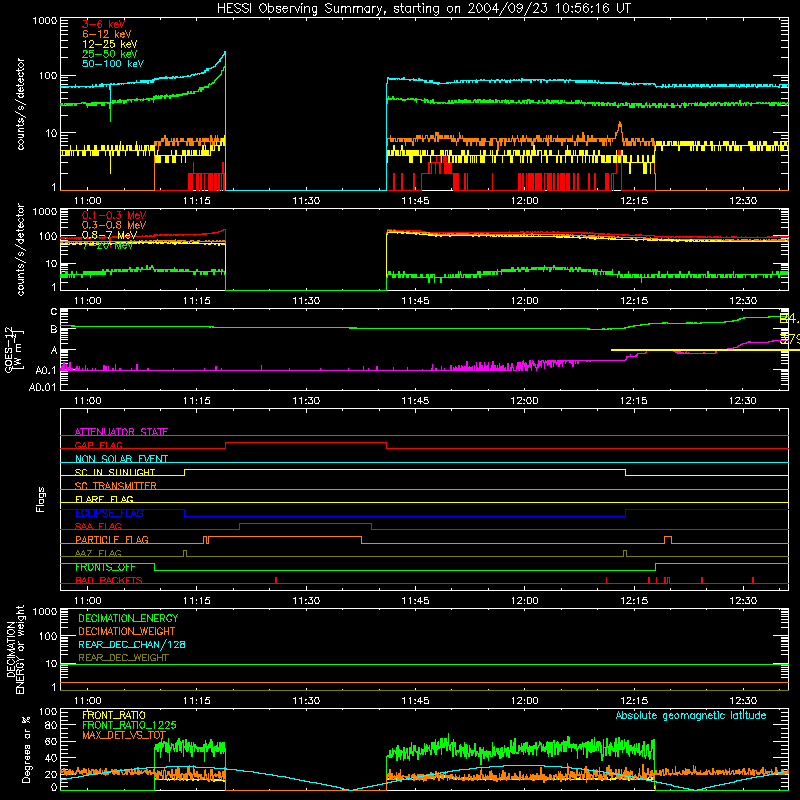800x800 pixels.
Task: Click the HESSI Observing Summary plot title
Action: 424,9
